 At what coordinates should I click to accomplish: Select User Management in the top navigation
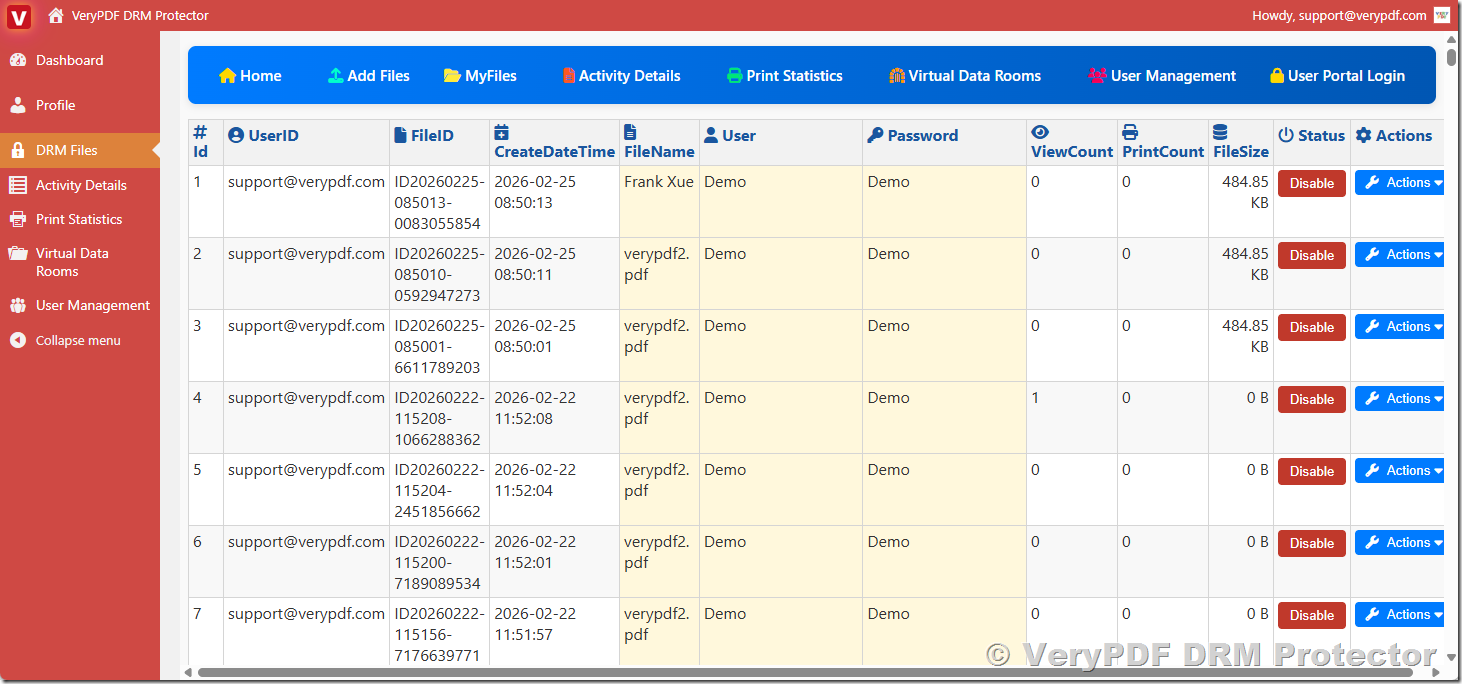1161,75
